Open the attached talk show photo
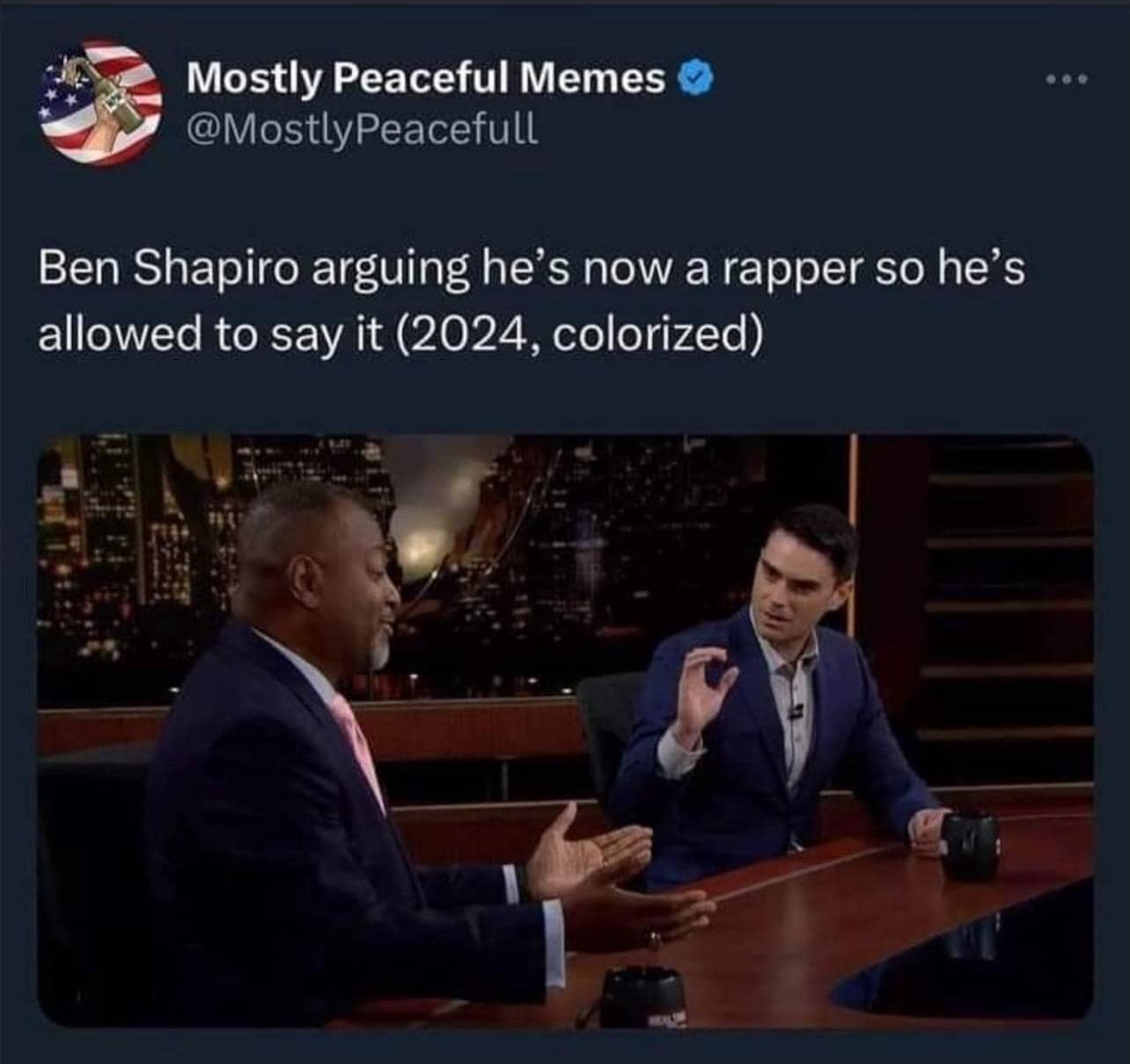This screenshot has width=1130, height=1064. [x=565, y=730]
